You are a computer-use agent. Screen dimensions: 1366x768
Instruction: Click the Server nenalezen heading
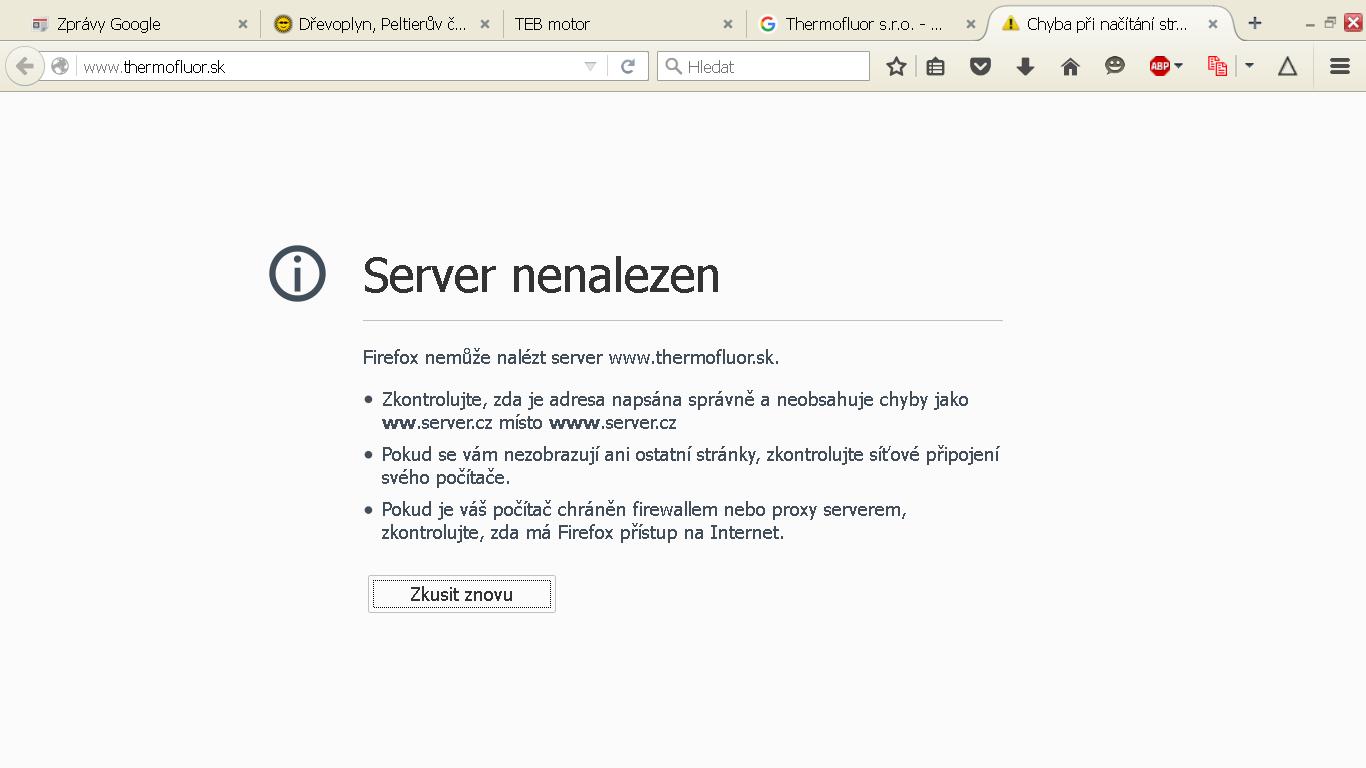point(541,275)
